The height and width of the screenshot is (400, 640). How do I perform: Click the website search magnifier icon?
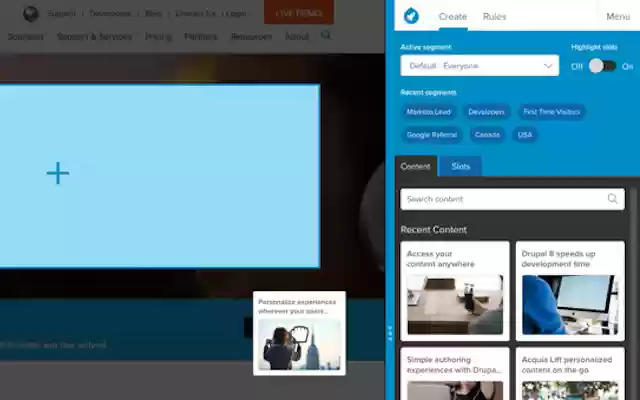click(x=326, y=36)
